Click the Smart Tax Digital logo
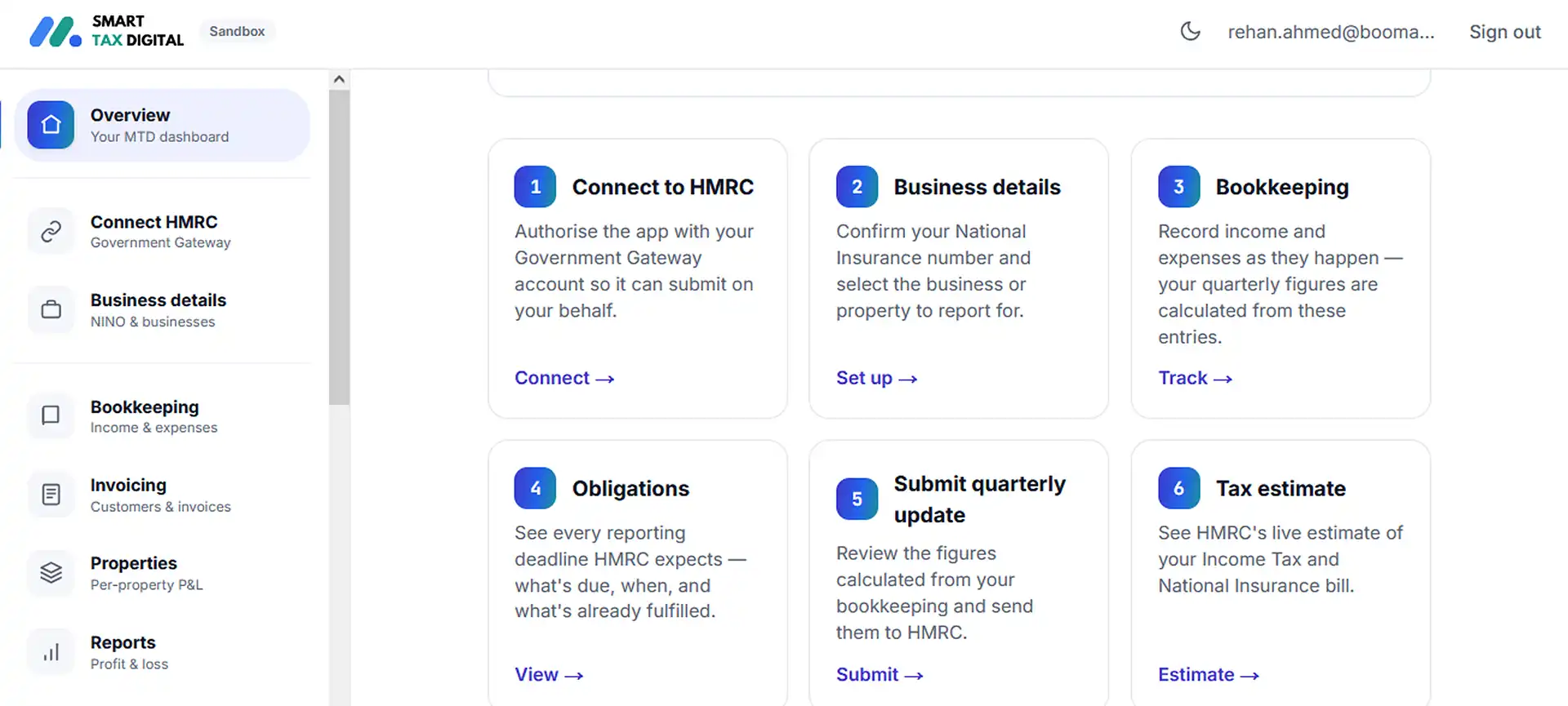The height and width of the screenshot is (706, 1568). coord(107,32)
